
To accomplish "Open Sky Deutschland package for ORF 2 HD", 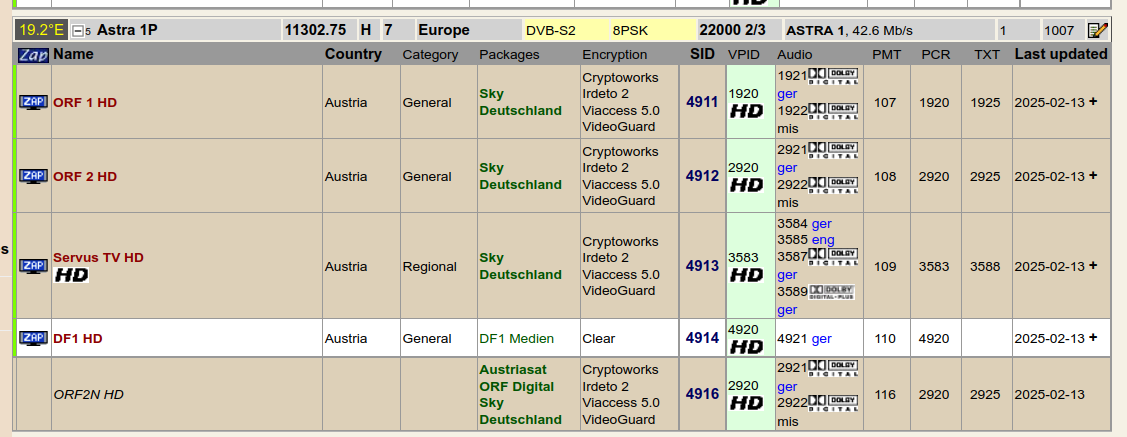I will (x=519, y=176).
